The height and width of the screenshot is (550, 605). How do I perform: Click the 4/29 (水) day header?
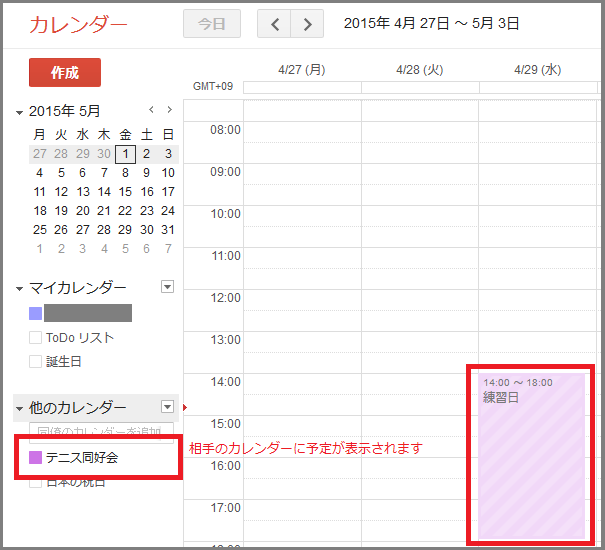coord(537,70)
